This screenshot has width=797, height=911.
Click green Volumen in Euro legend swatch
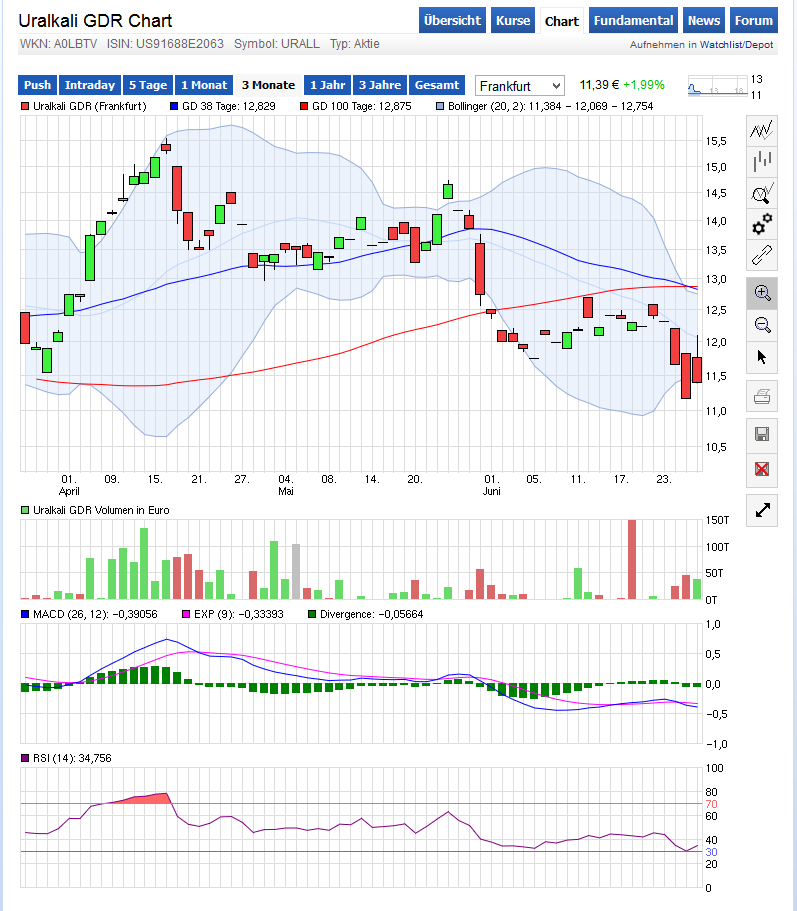click(25, 510)
